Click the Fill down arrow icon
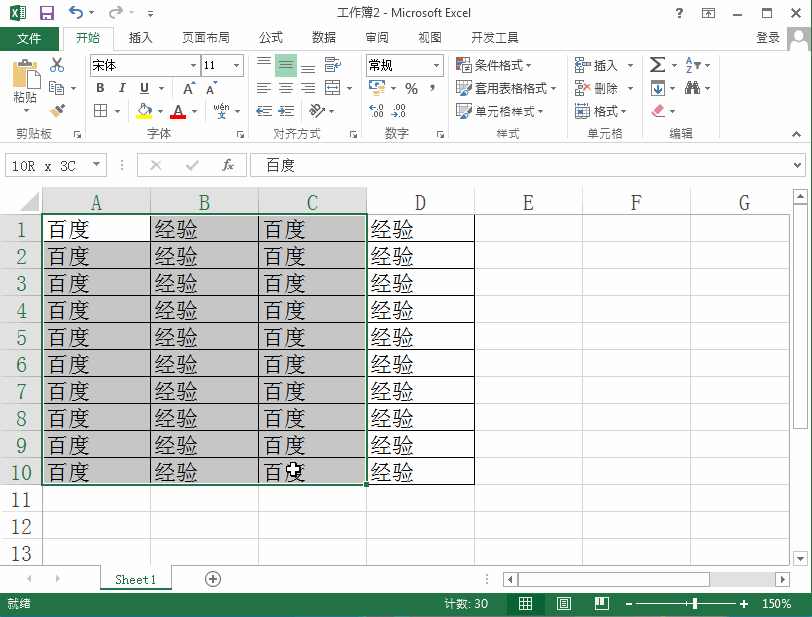The width and height of the screenshot is (812, 617). click(x=658, y=89)
